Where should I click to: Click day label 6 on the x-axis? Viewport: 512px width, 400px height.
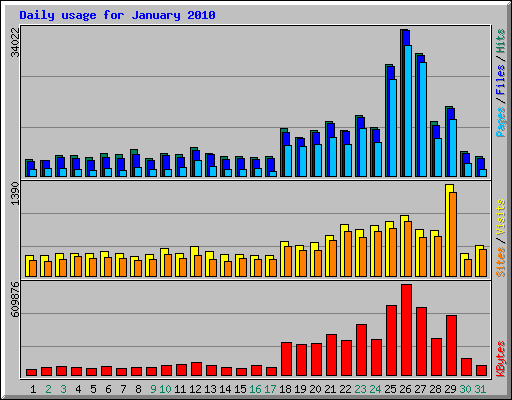coord(108,389)
